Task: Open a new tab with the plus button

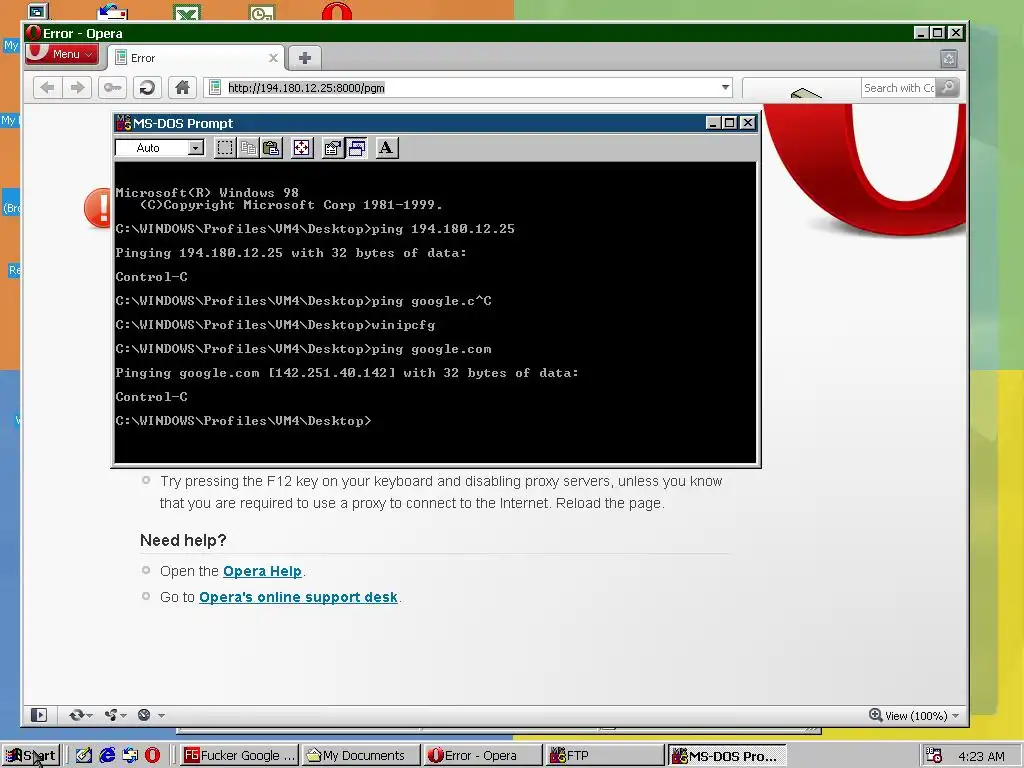Action: pyautogui.click(x=304, y=58)
